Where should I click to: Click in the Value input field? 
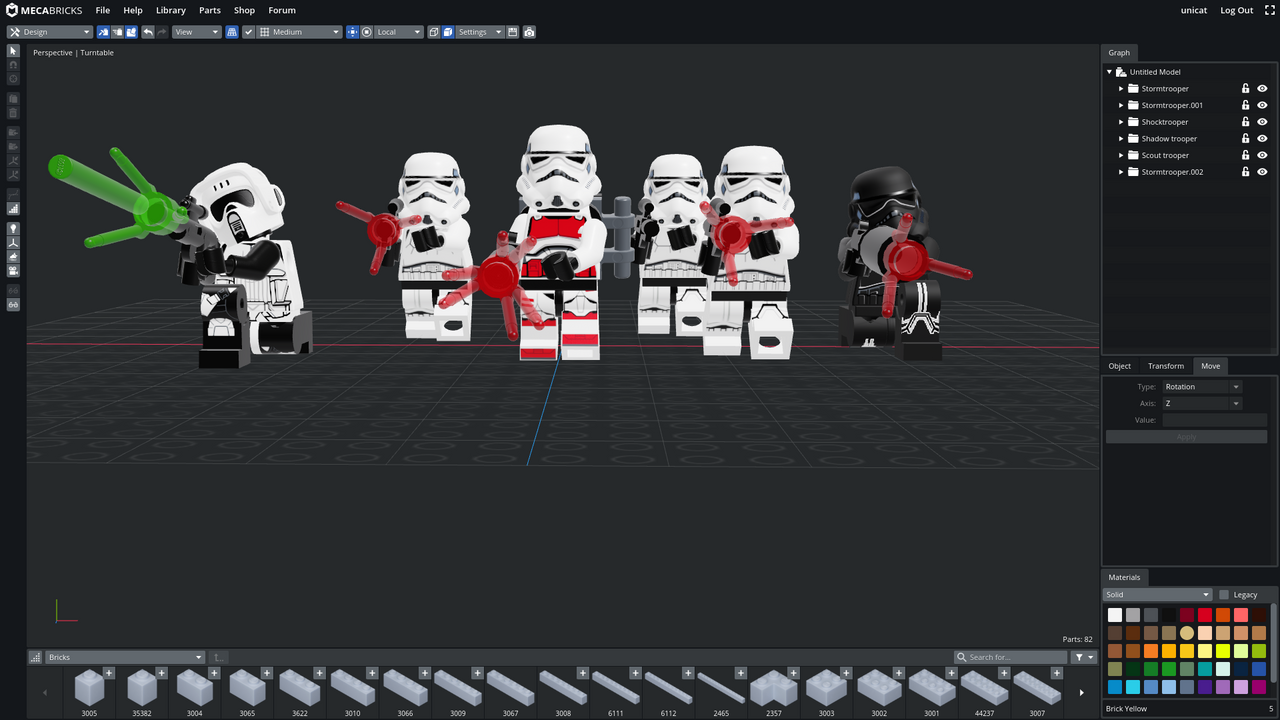pyautogui.click(x=1214, y=420)
